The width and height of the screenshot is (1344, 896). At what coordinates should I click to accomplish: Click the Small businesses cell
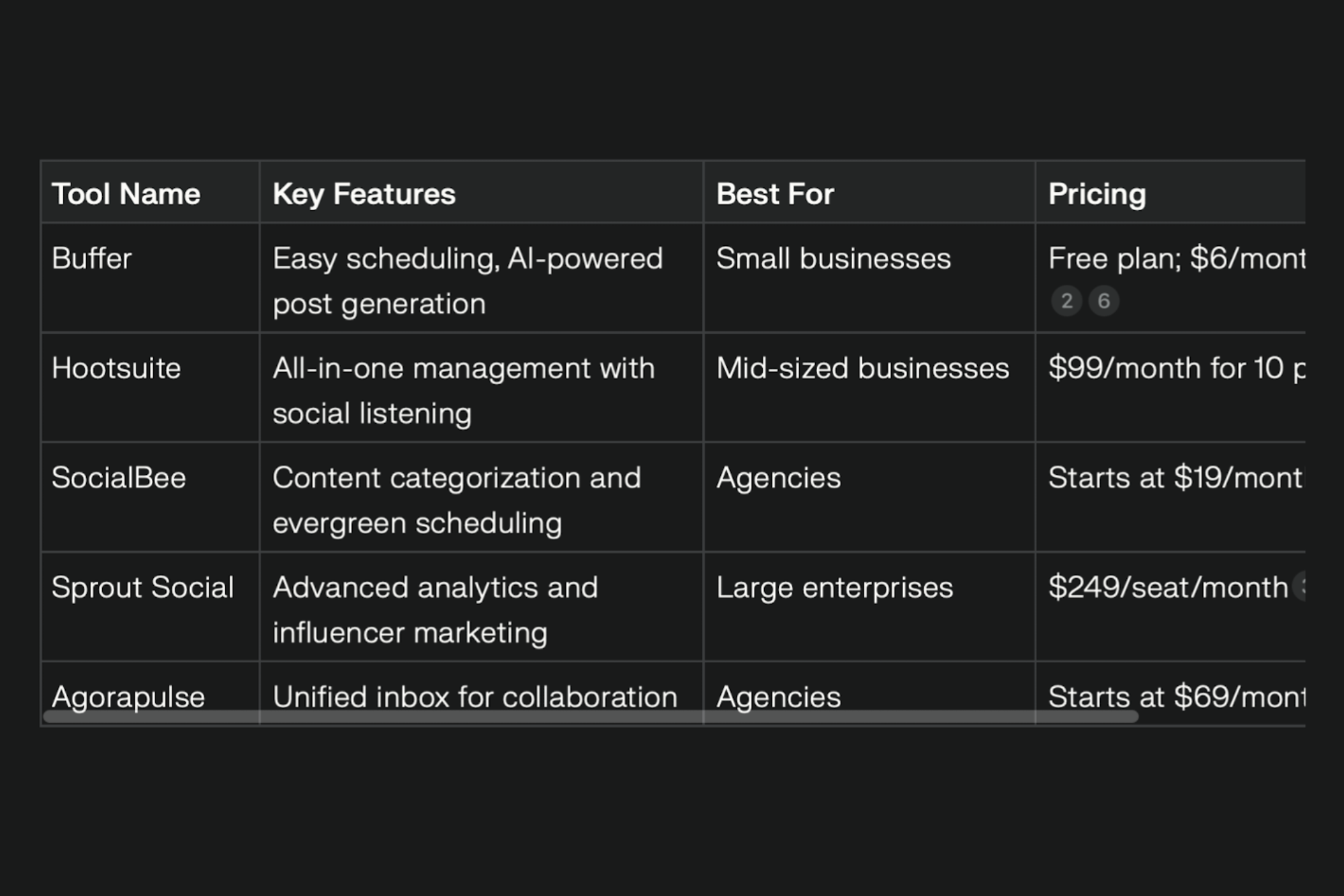pyautogui.click(x=833, y=259)
